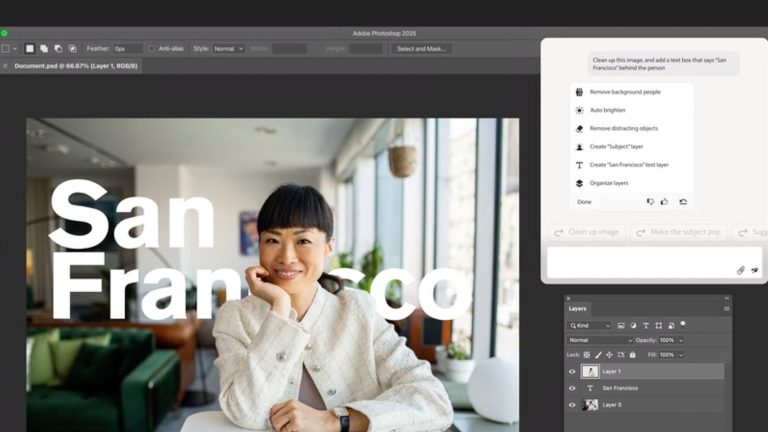Screen dimensions: 768x432
Task: Close the Layers panel with its X
Action: [x=568, y=298]
